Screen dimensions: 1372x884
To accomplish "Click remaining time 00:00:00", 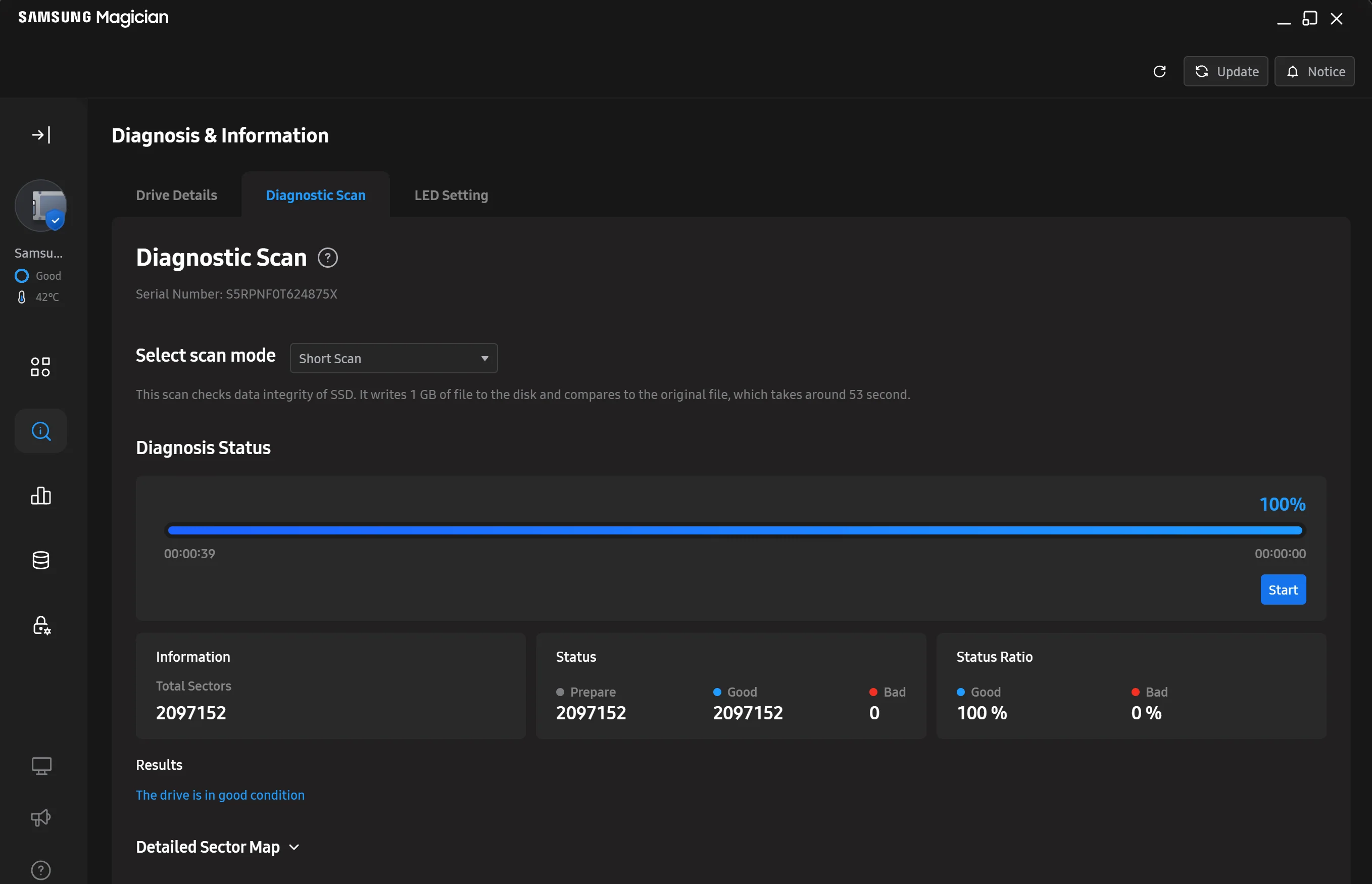I will pos(1280,554).
